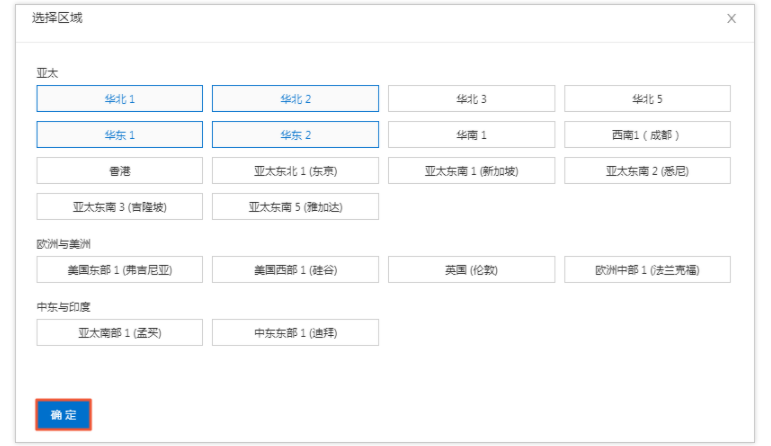Choose 亚太东南 5 (雅加达) region

(x=295, y=207)
